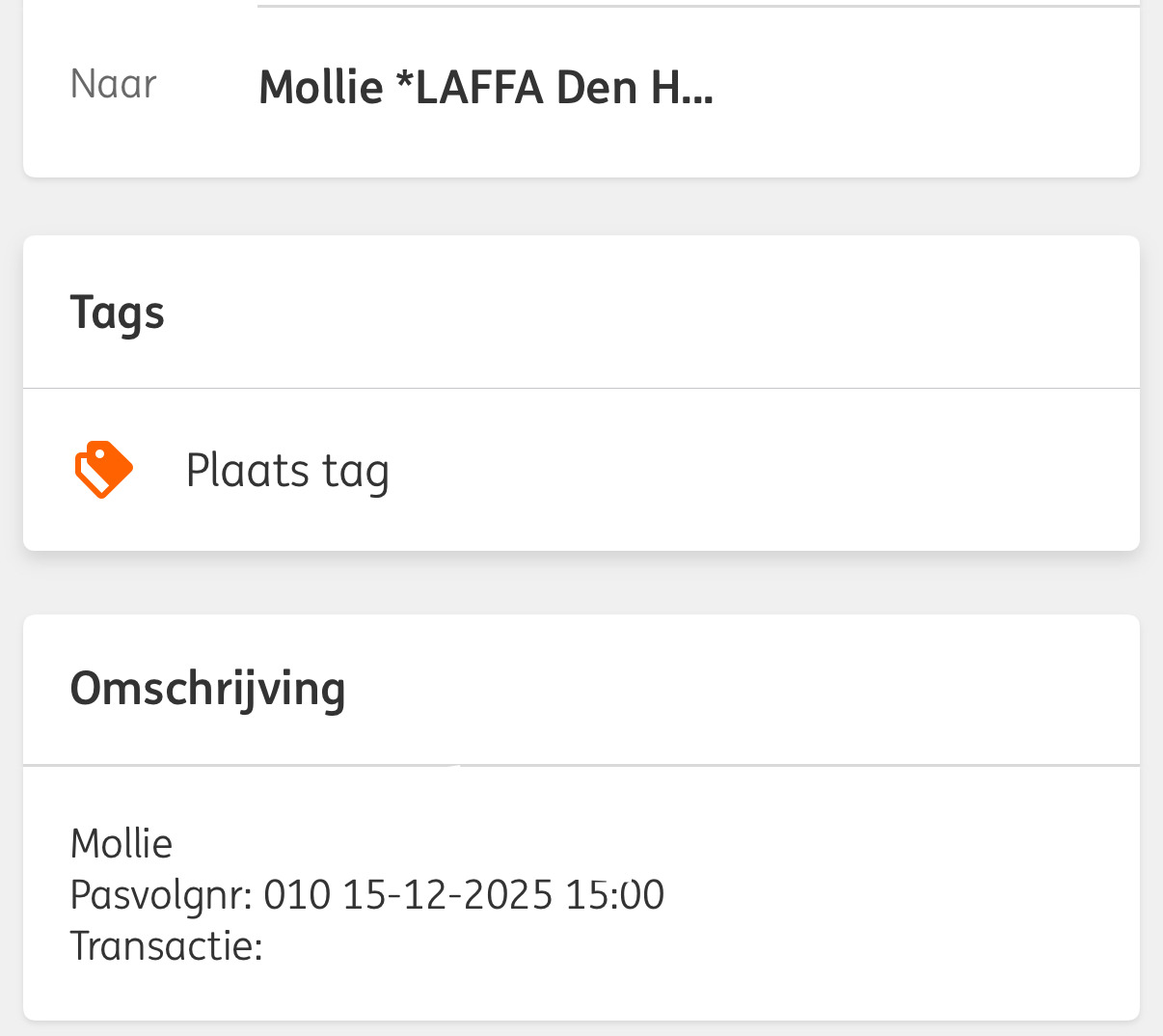The height and width of the screenshot is (1036, 1163).
Task: Select the "Mollie" line in the description
Action: (x=122, y=844)
